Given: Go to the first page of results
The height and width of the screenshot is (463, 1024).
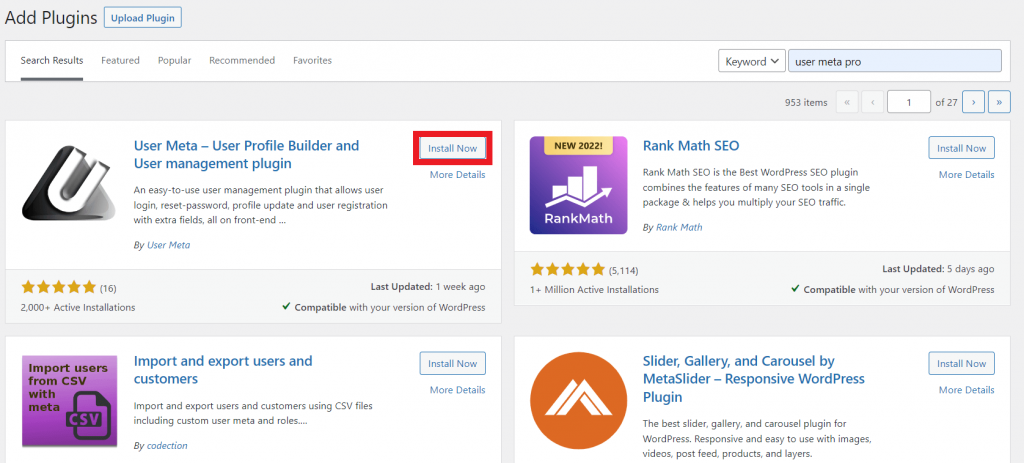Looking at the screenshot, I should pos(846,102).
